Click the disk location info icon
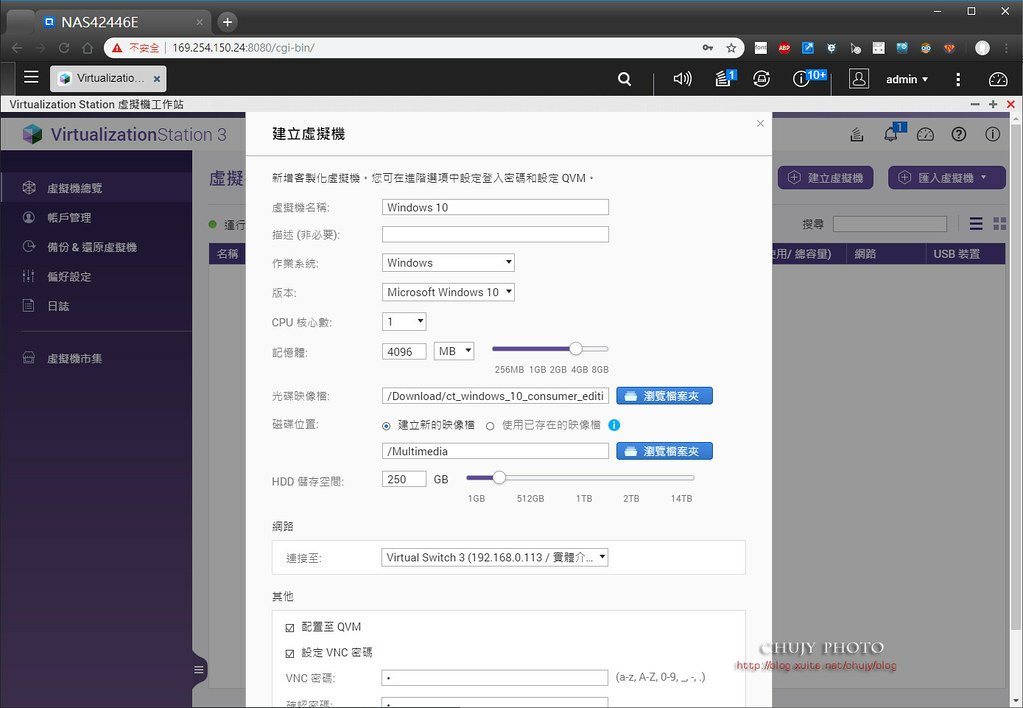Screen dimensions: 1023x708 click(x=614, y=425)
